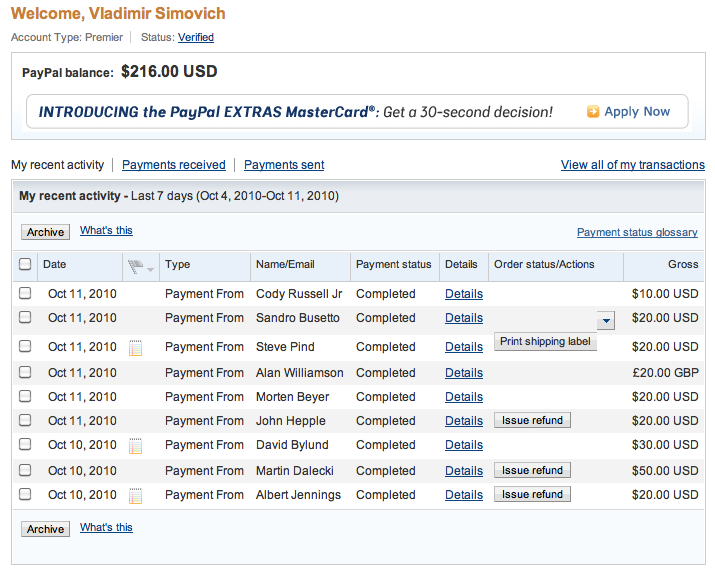715x576 pixels.
Task: Click the orange arrow icon beside Apply Now
Action: tap(593, 111)
